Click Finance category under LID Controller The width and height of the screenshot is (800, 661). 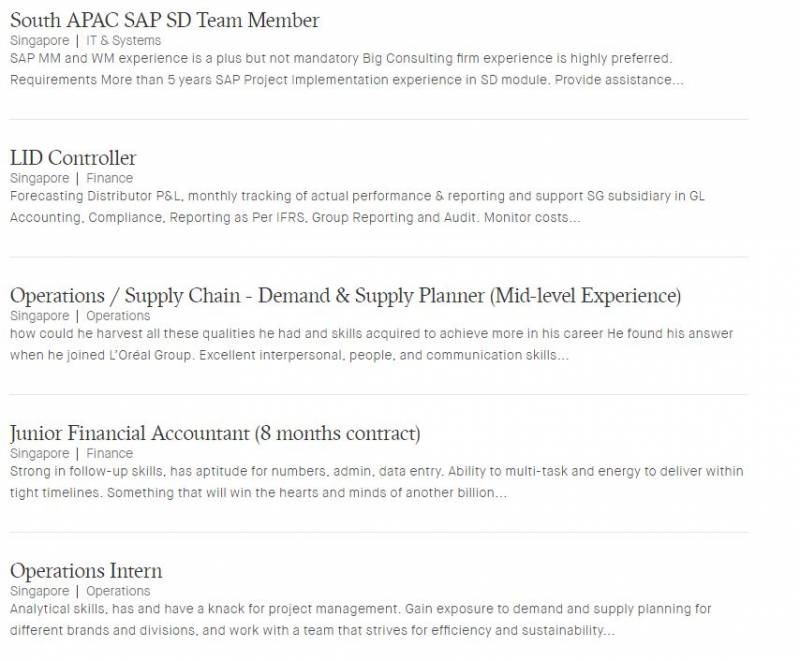pyautogui.click(x=109, y=178)
